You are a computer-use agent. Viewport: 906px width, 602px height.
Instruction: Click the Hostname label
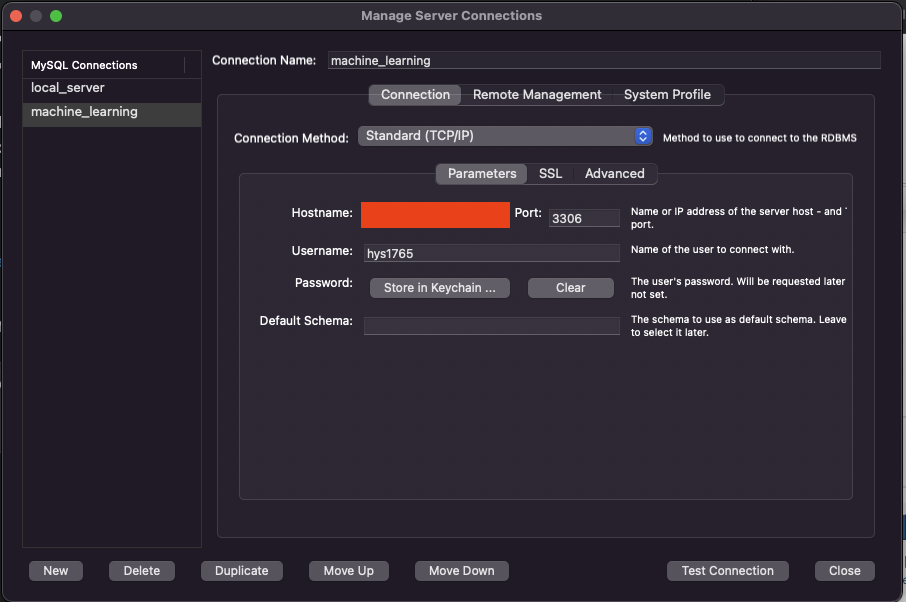pyautogui.click(x=322, y=213)
